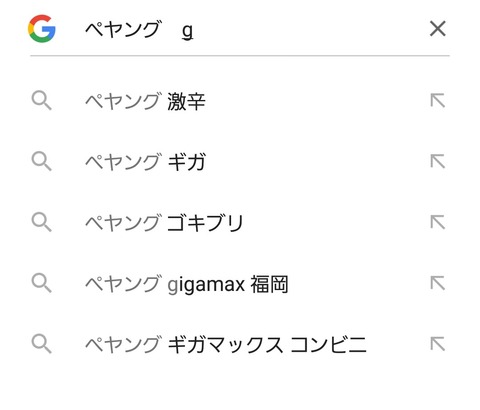The image size is (480, 410).
Task: Click the Google logo icon
Action: tap(42, 29)
